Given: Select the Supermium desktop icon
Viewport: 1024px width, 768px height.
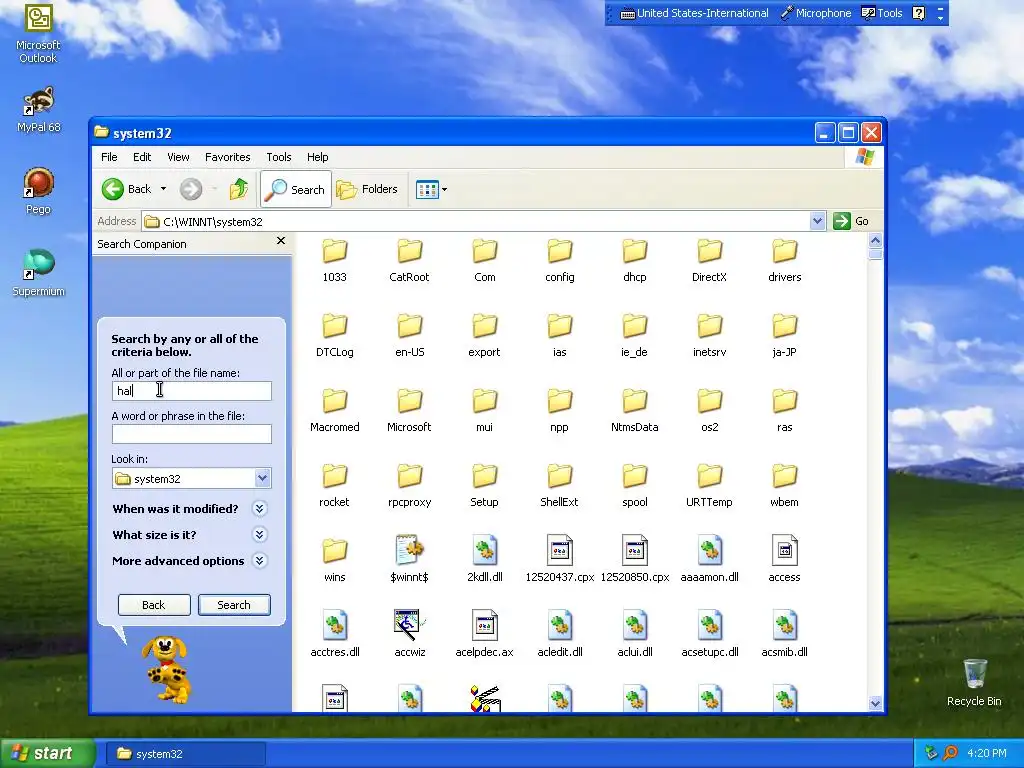Looking at the screenshot, I should point(38,273).
